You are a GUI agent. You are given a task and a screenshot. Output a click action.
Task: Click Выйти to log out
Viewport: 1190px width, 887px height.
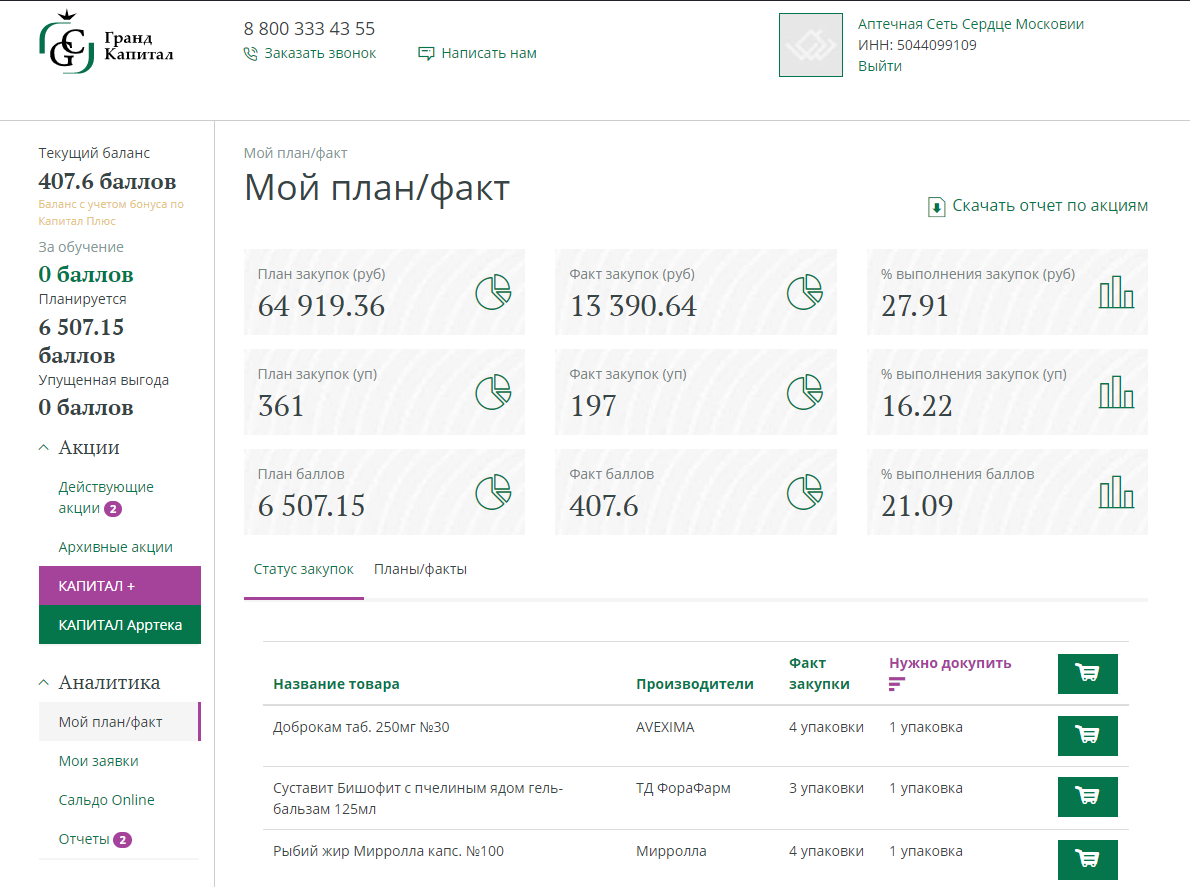879,66
